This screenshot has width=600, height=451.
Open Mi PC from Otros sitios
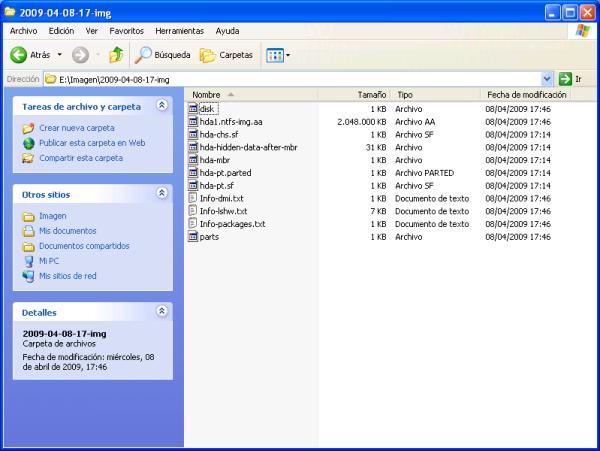[50, 261]
